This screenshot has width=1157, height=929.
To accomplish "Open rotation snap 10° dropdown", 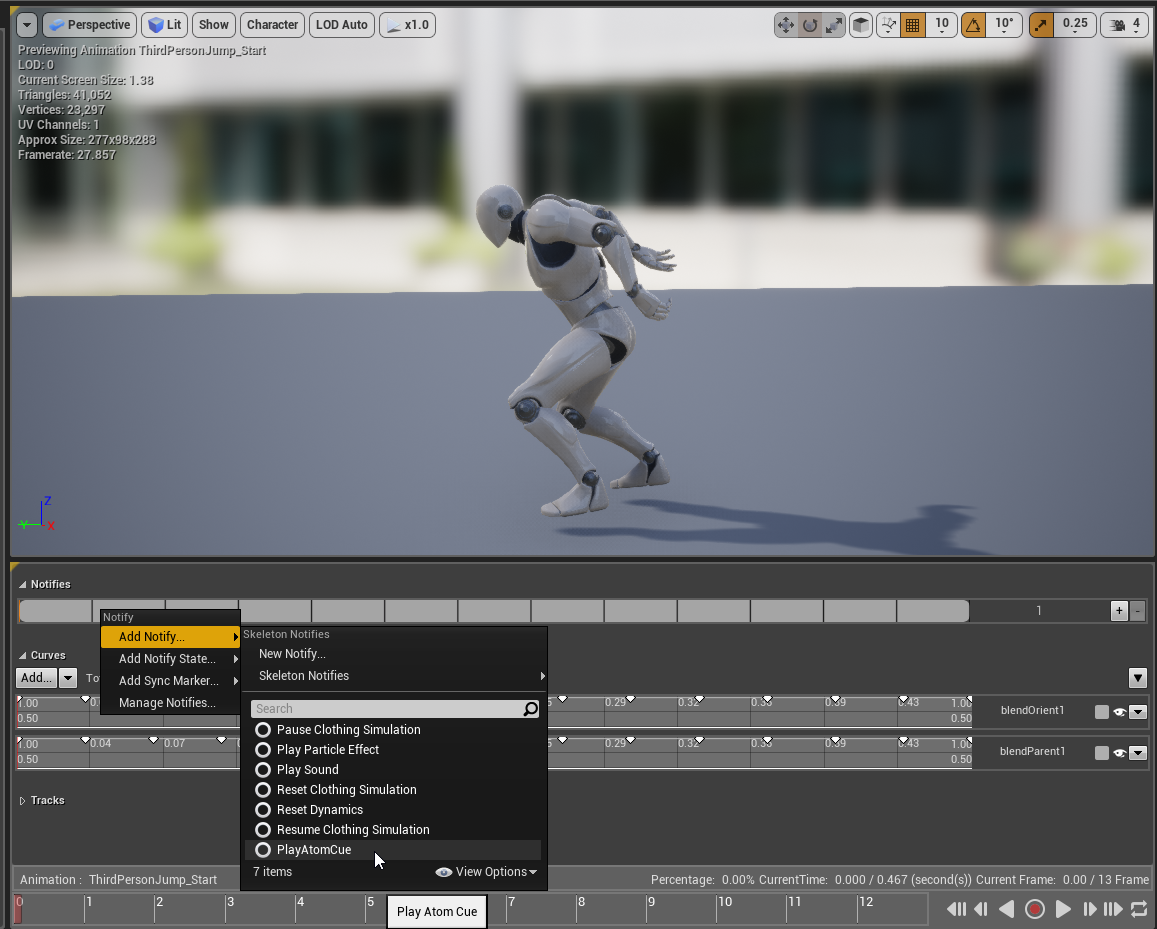I will point(1004,25).
